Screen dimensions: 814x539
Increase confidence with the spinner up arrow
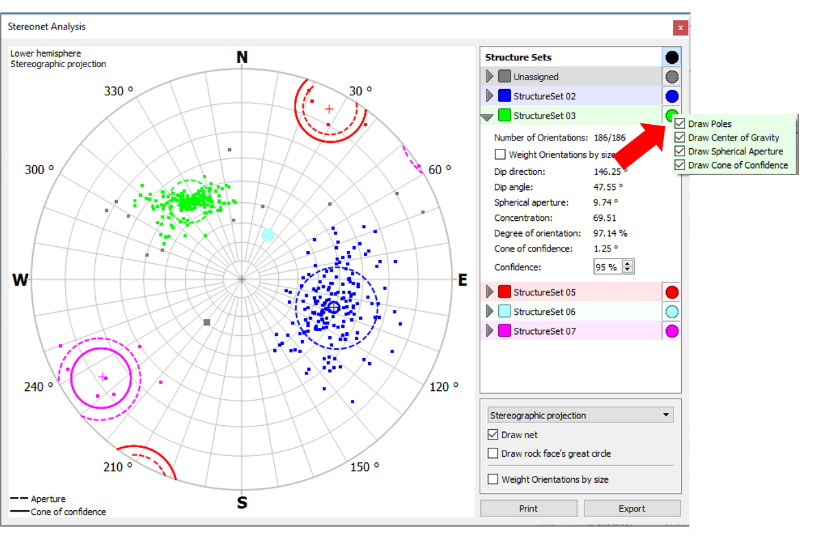pos(628,263)
